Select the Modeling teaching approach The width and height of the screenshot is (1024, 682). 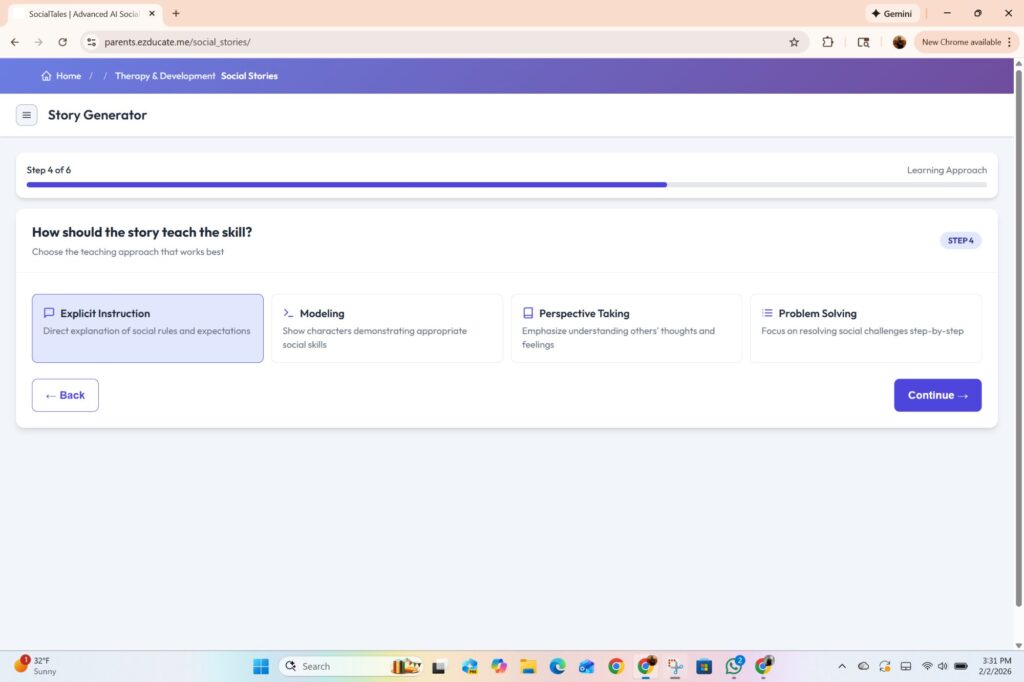[x=387, y=327]
